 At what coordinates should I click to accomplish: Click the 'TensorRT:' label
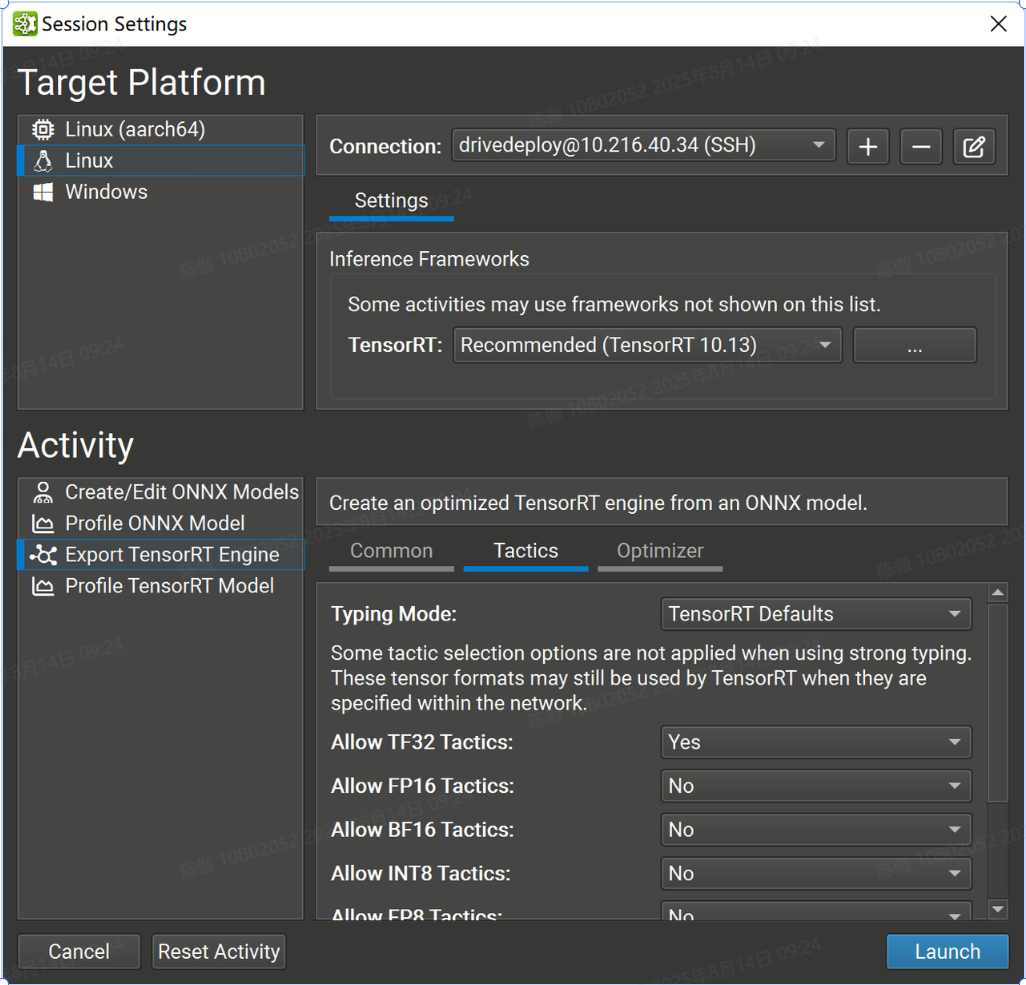coord(395,345)
